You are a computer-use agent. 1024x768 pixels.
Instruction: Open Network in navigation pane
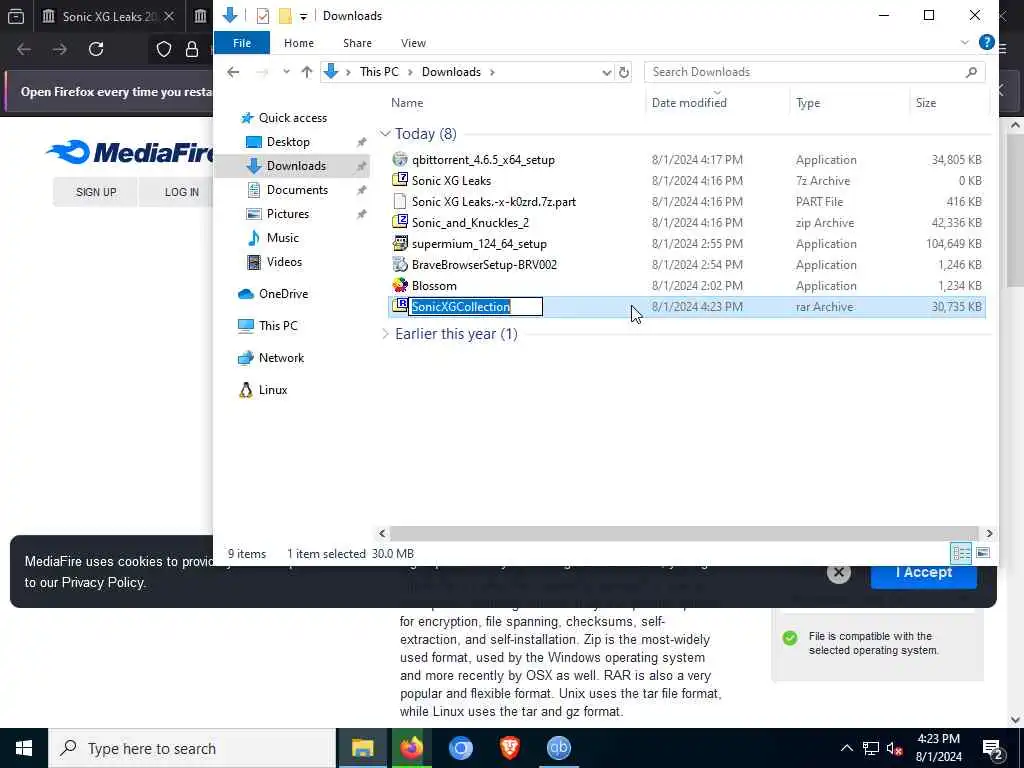(281, 358)
